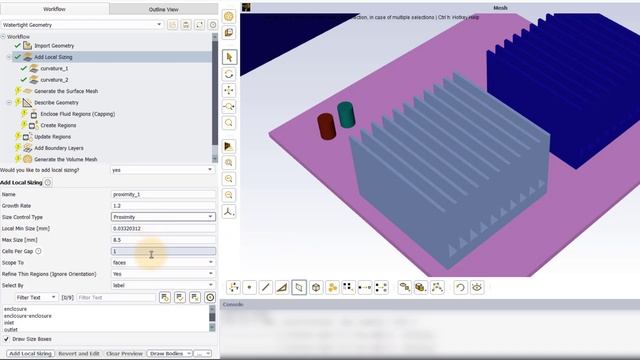The width and height of the screenshot is (640, 360).
Task: Select the body cube selection filter
Action: pyautogui.click(x=316, y=287)
